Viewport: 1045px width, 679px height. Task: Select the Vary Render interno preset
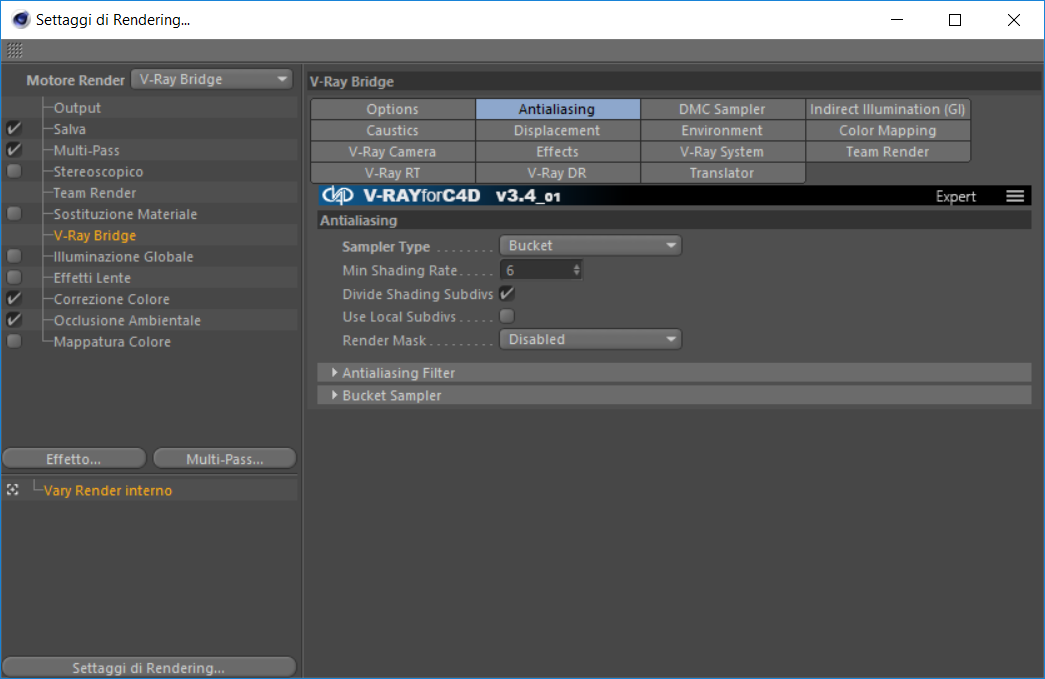tap(108, 490)
